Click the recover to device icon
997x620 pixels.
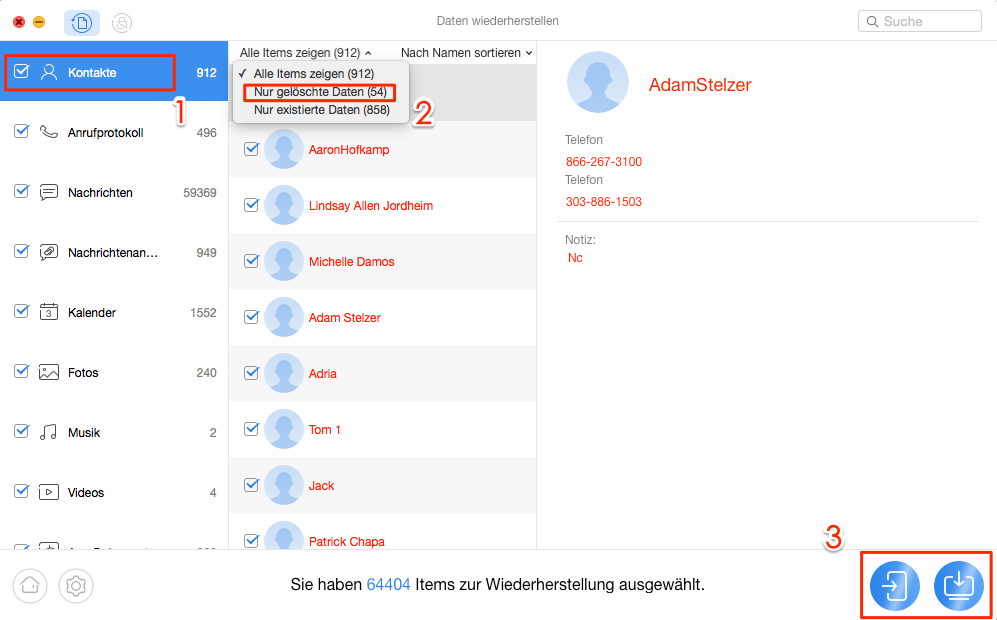click(895, 585)
